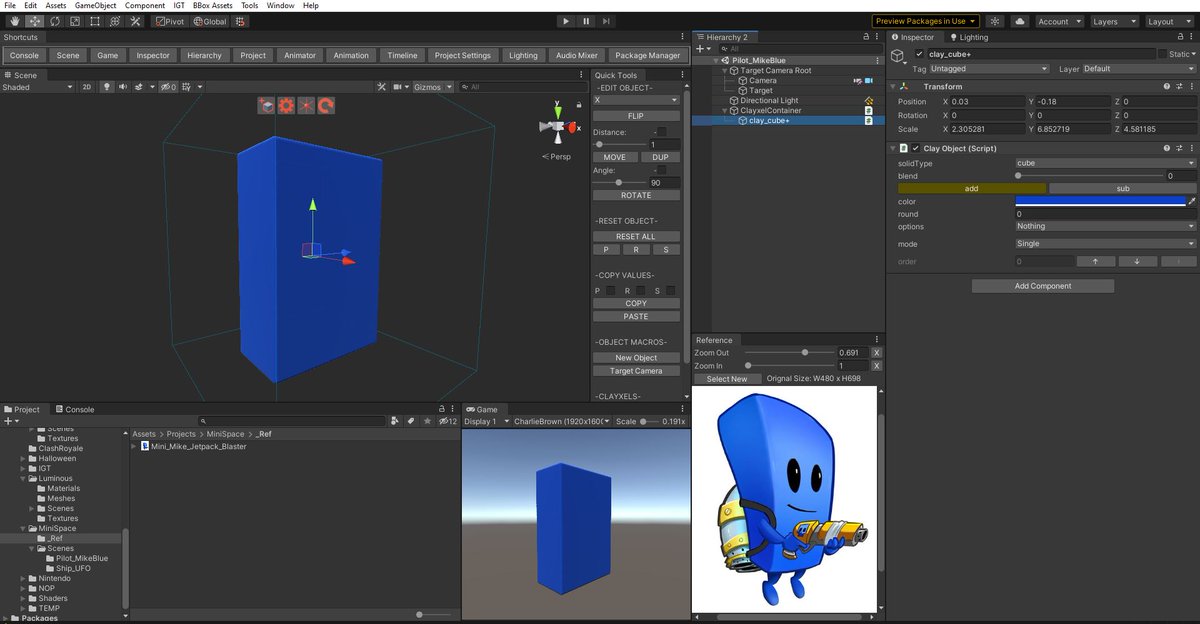
Task: Select the Rotate tool in the toolbar
Action: [x=53, y=21]
